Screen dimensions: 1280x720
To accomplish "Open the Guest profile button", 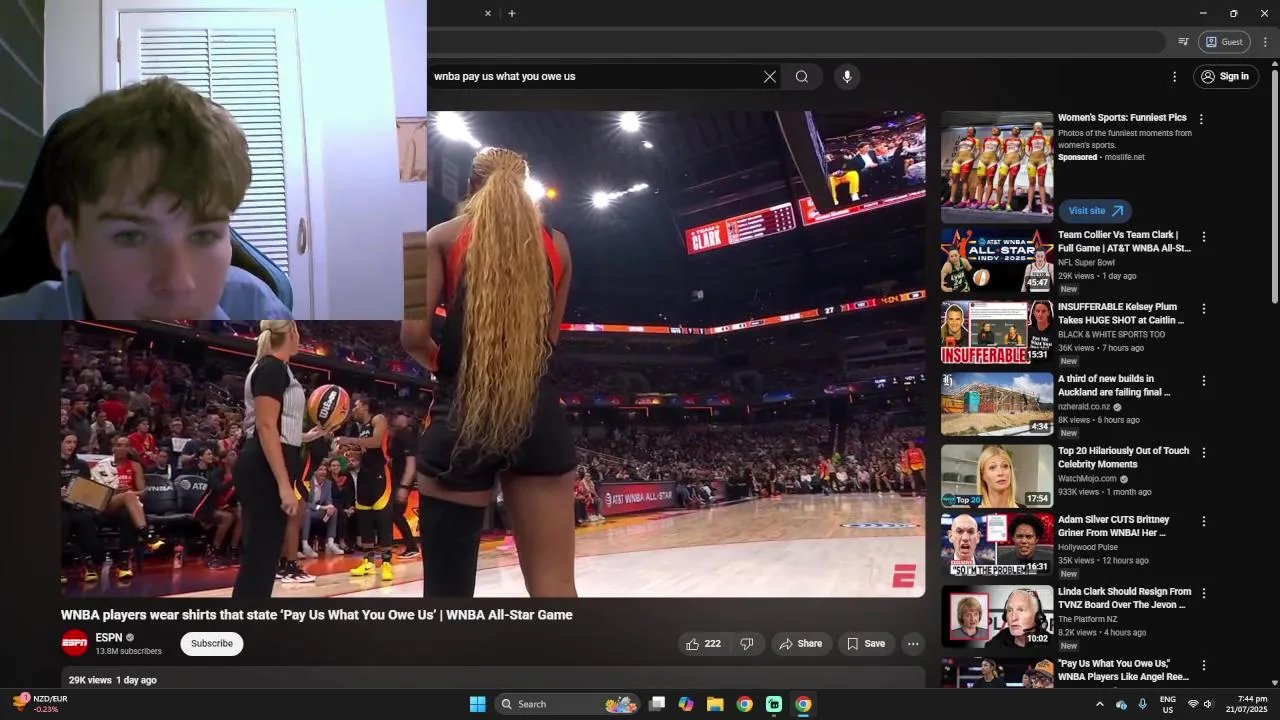I will [x=1224, y=42].
